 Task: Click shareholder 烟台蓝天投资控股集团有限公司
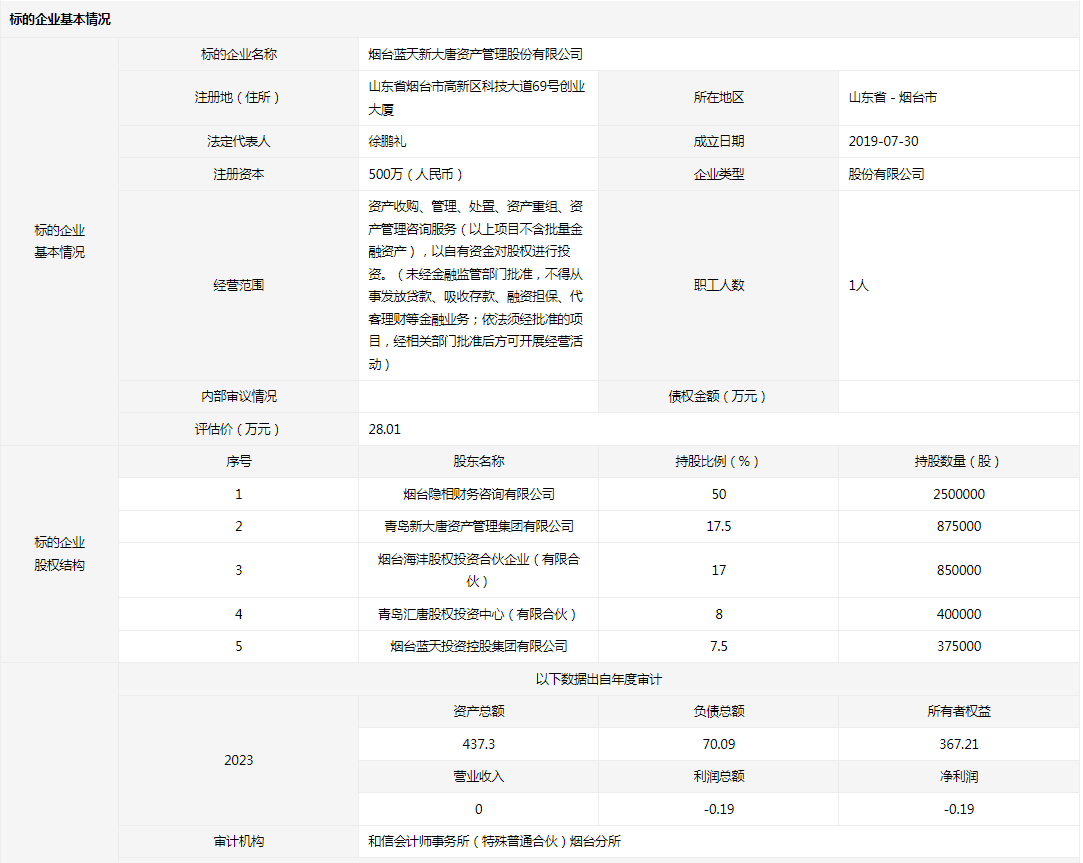(x=478, y=646)
